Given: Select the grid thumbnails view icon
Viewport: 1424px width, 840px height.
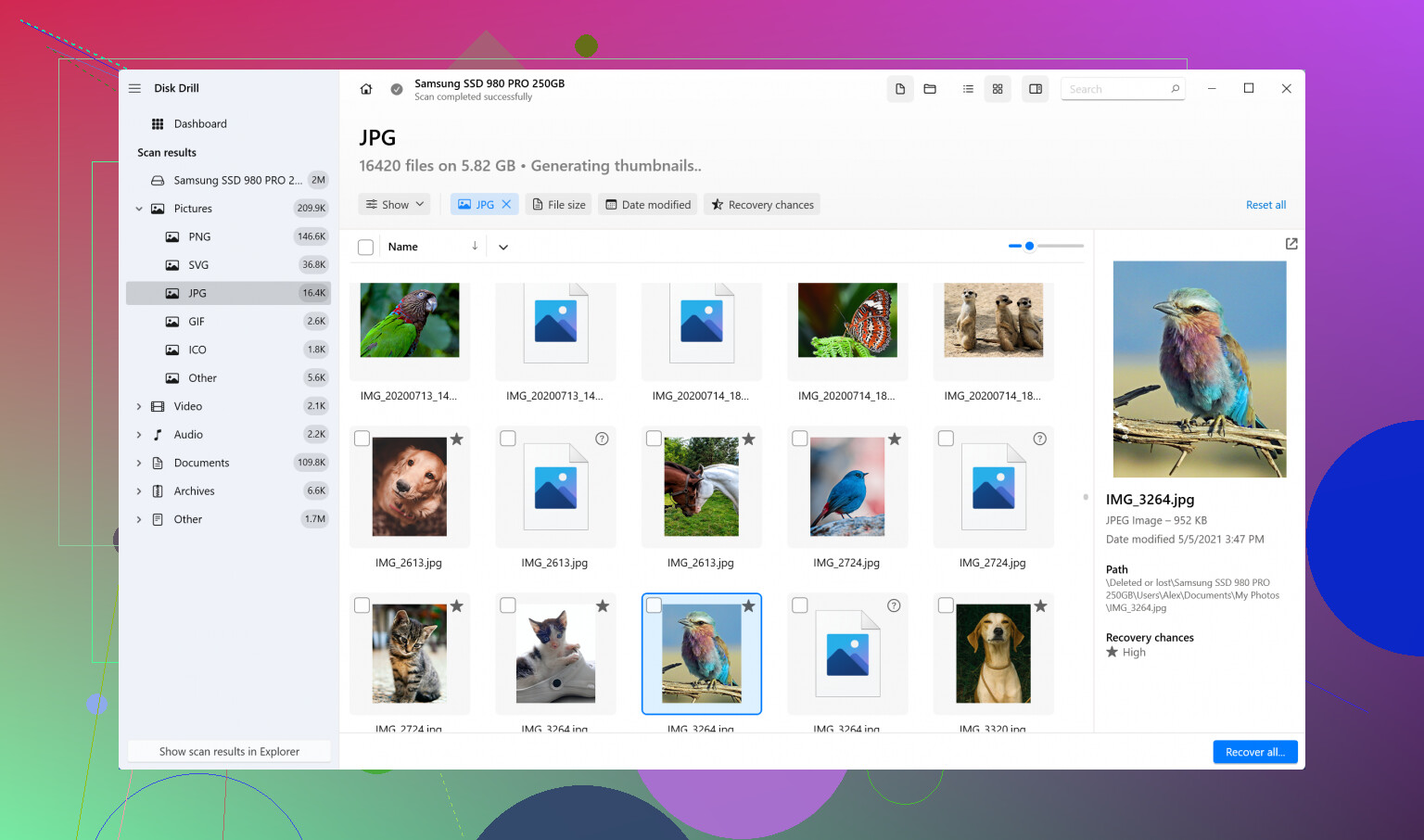Looking at the screenshot, I should (x=998, y=89).
